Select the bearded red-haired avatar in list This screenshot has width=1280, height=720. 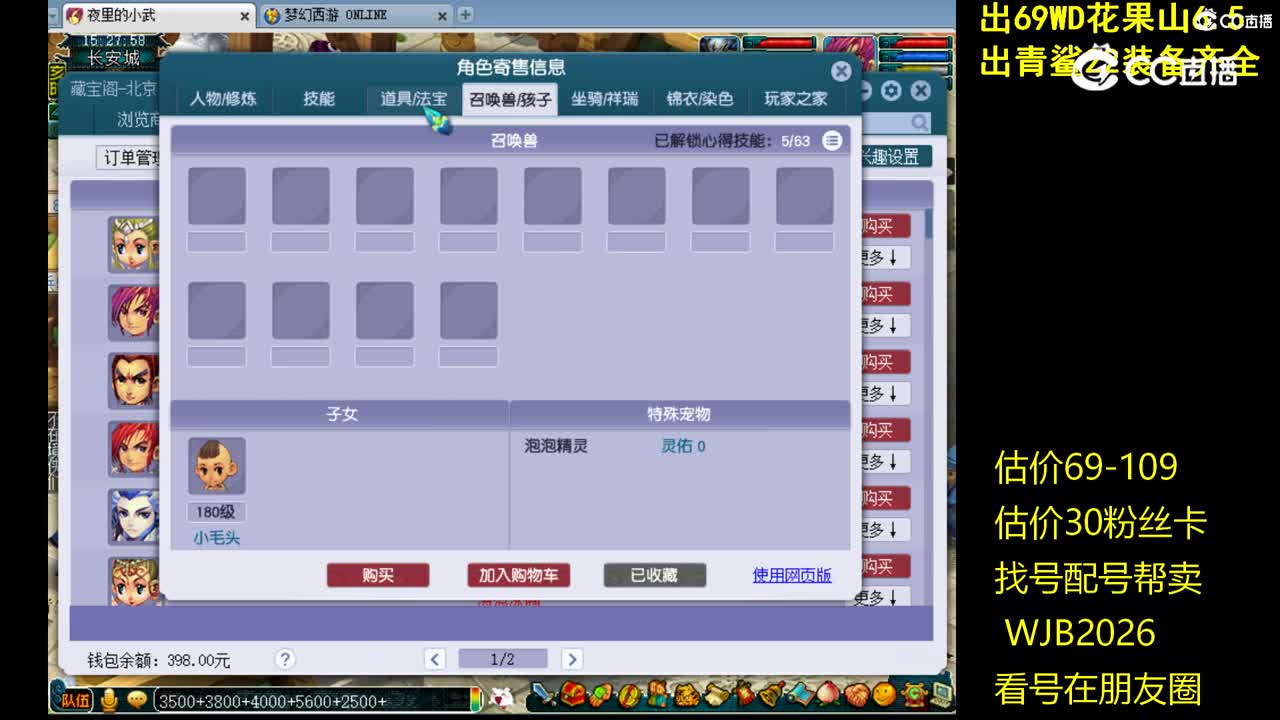coord(134,380)
